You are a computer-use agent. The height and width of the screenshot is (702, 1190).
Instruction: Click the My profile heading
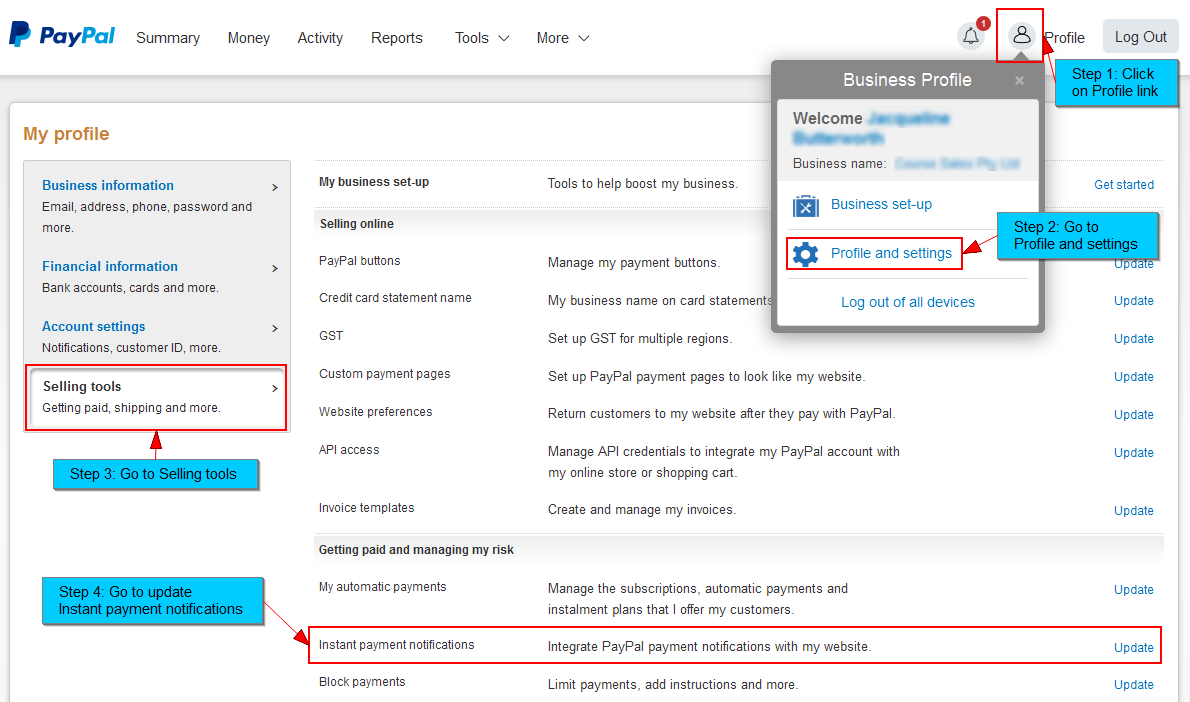click(x=66, y=134)
